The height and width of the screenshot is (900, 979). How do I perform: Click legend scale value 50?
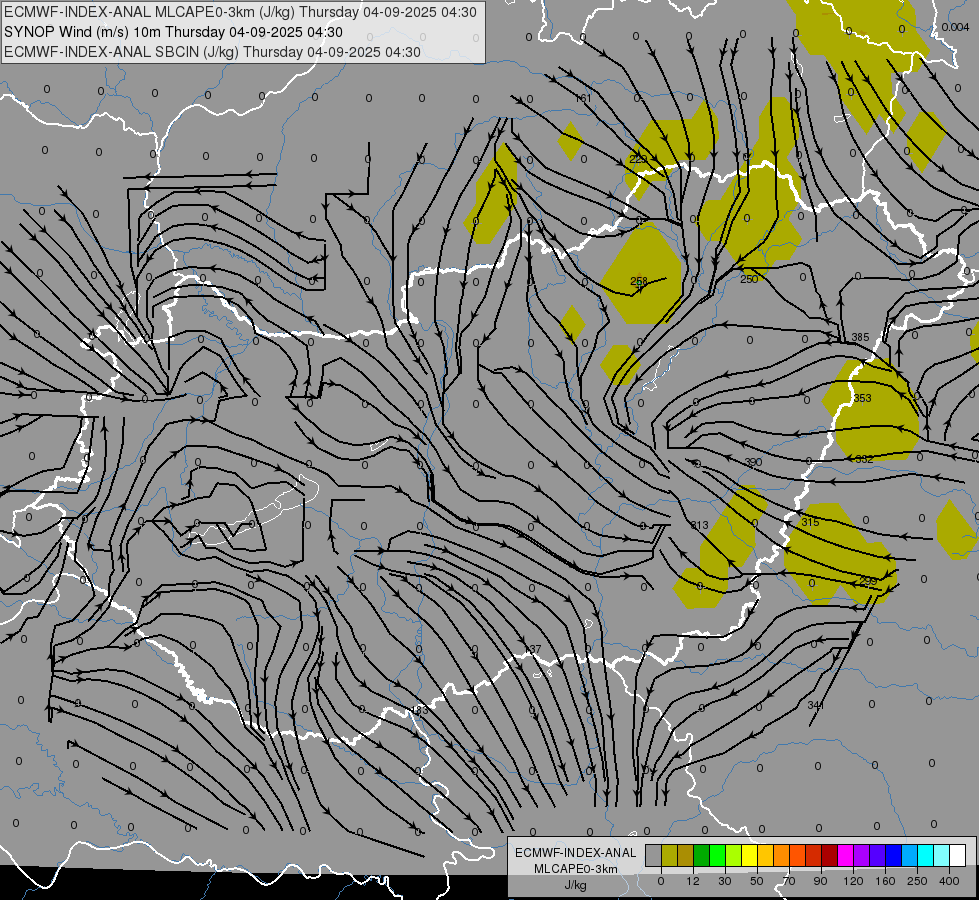tap(757, 881)
